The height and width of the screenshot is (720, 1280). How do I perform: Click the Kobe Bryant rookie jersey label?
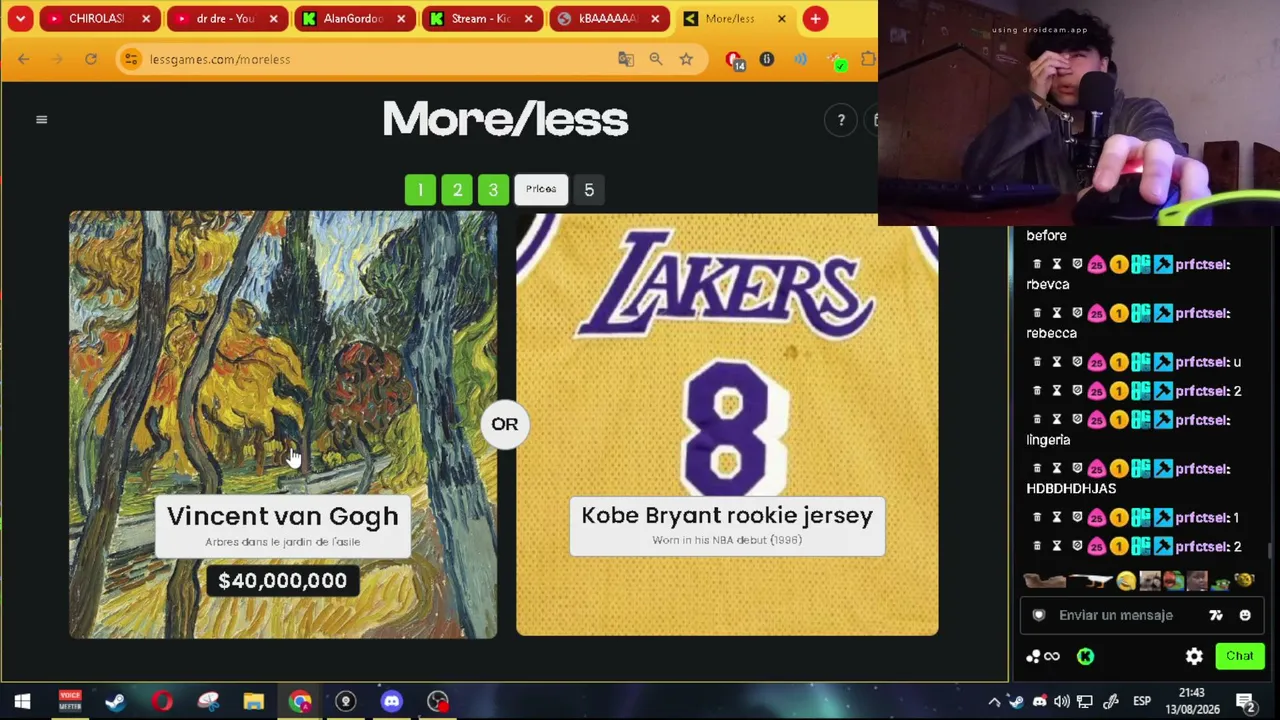(x=727, y=515)
